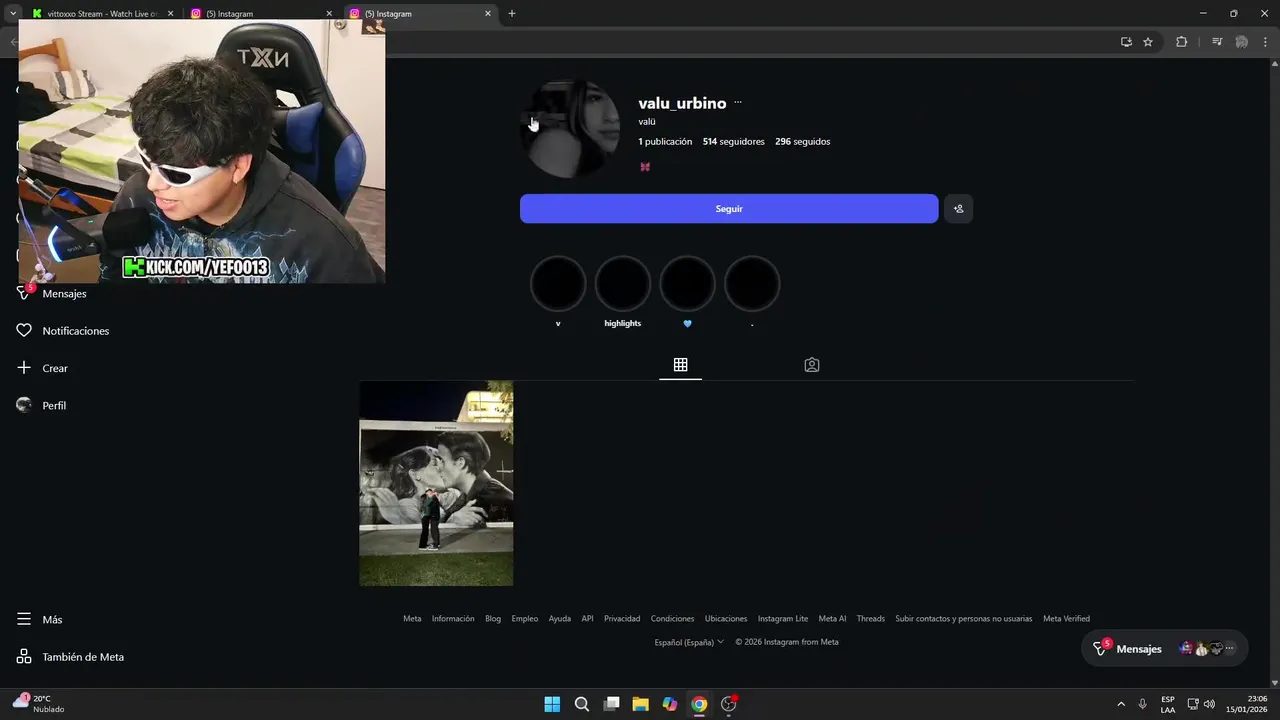Open the Ubicaciones footer link
This screenshot has width=1280, height=720.
point(726,619)
